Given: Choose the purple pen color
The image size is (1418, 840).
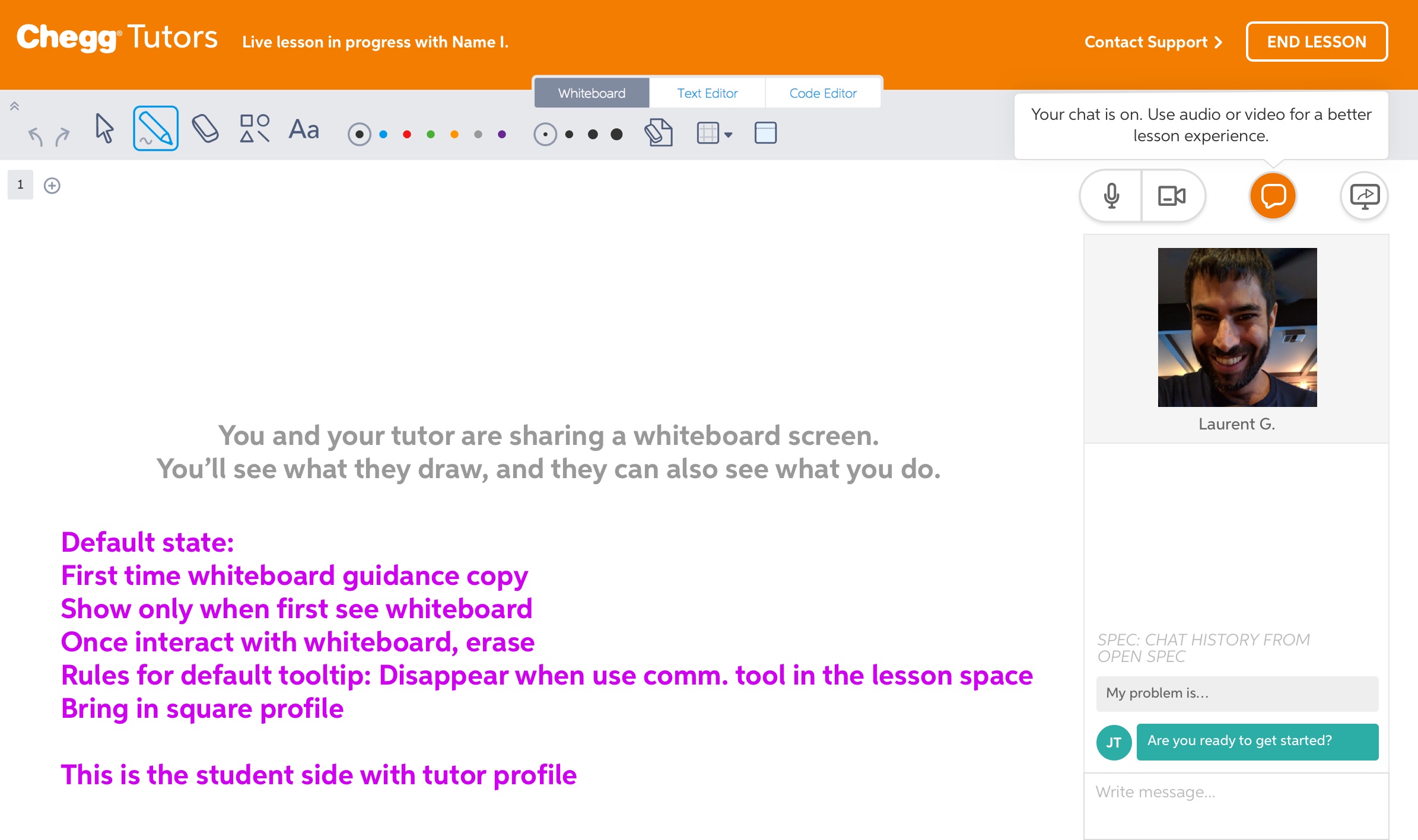Looking at the screenshot, I should (x=502, y=135).
